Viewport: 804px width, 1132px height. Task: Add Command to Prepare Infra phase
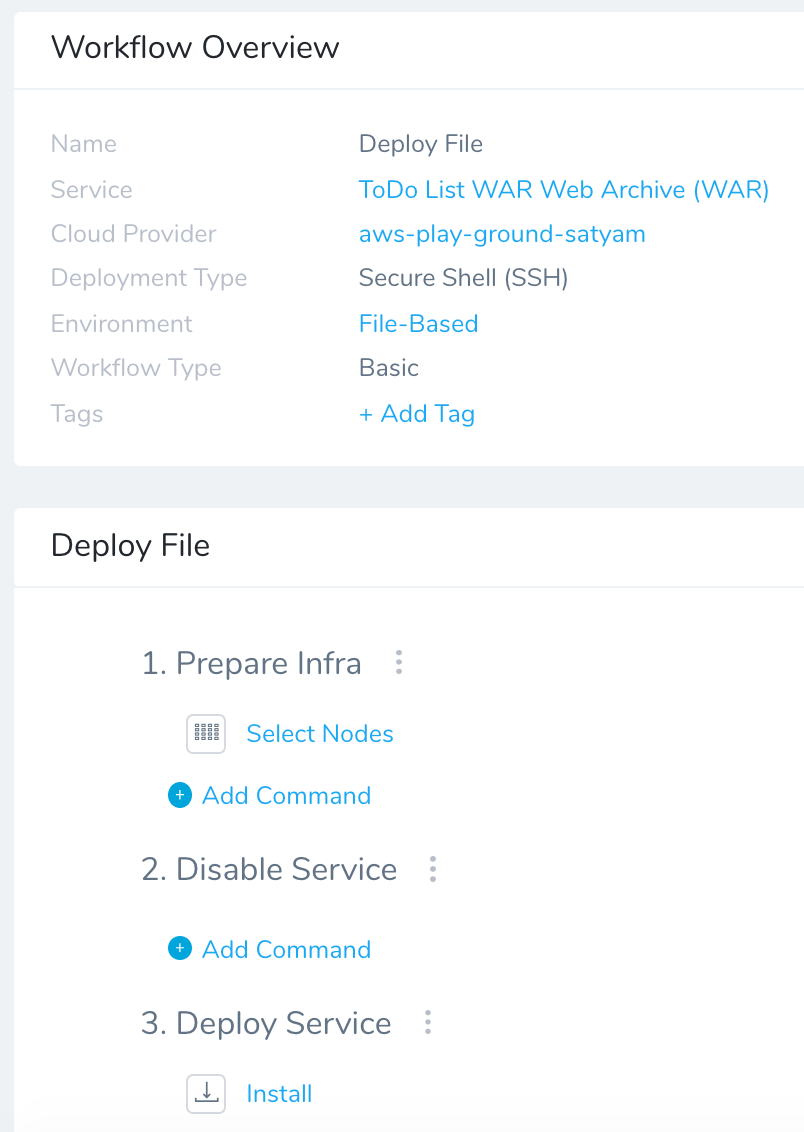(287, 796)
